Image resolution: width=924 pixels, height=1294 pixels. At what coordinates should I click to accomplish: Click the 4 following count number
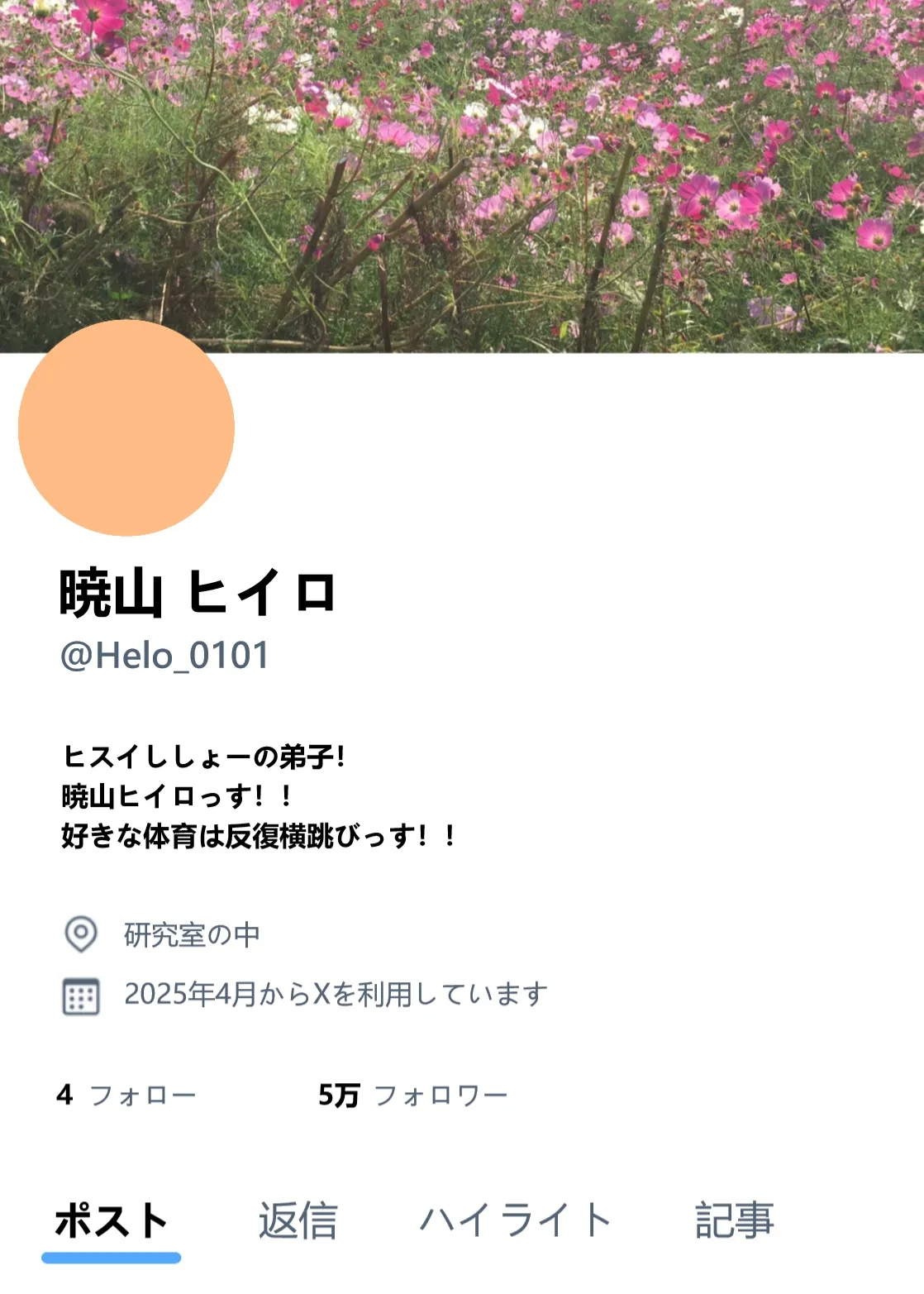point(64,1095)
